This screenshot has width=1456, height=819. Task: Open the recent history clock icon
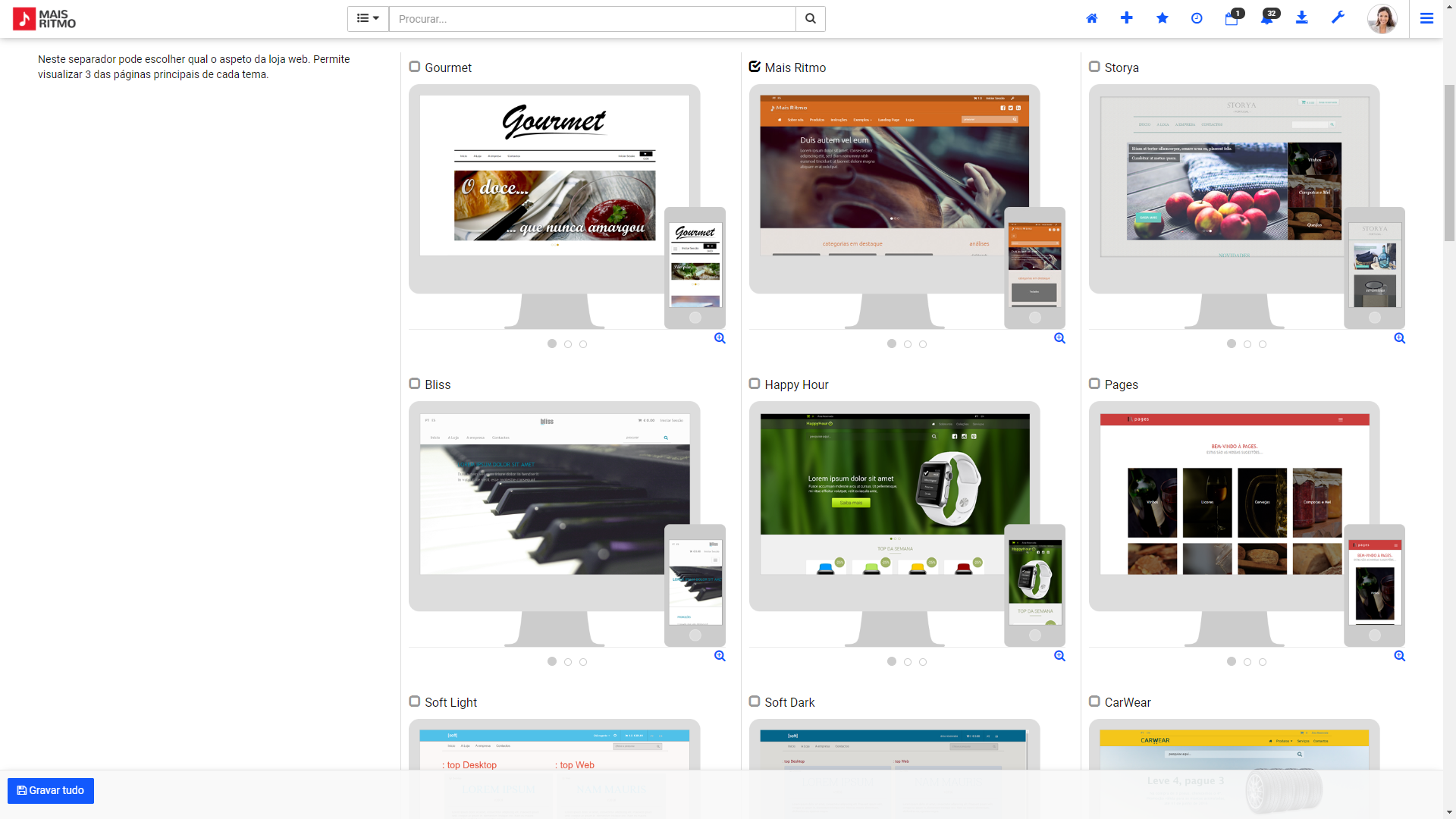click(x=1197, y=18)
